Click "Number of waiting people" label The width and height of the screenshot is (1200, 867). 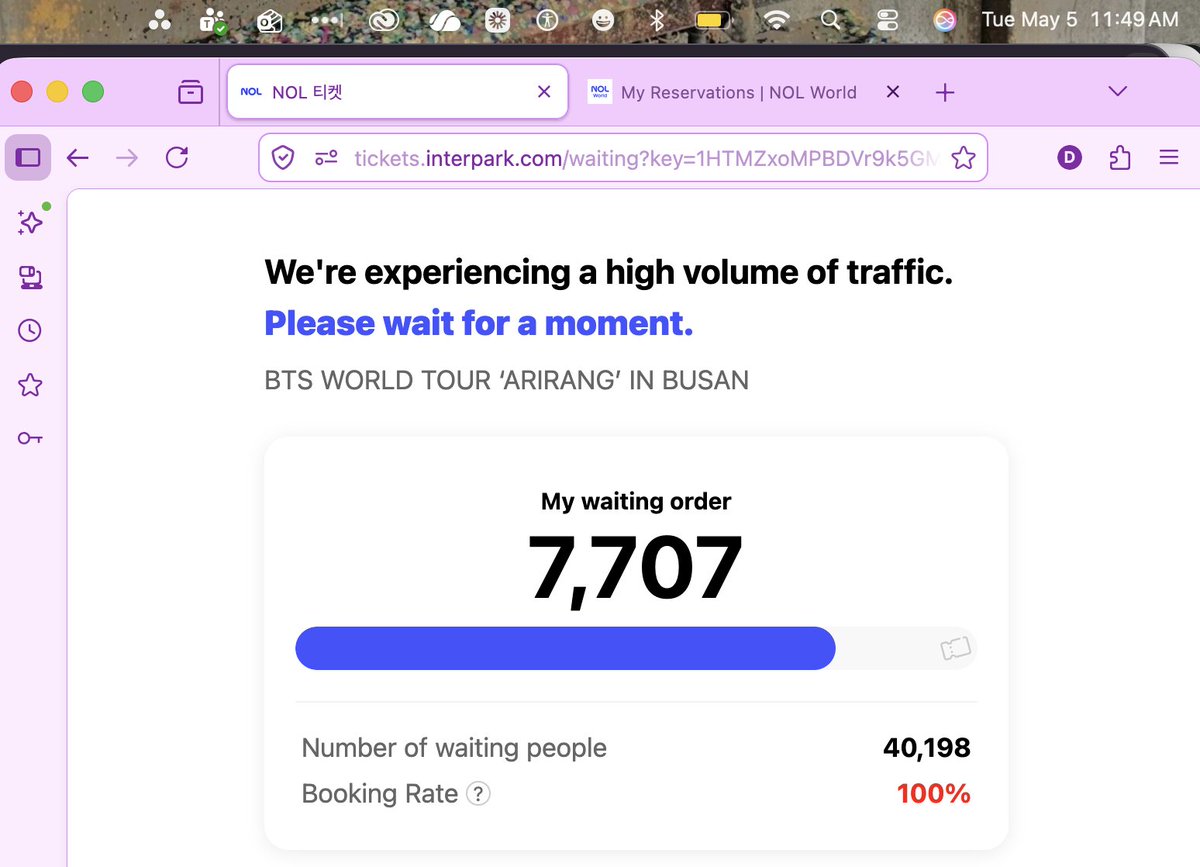click(454, 748)
